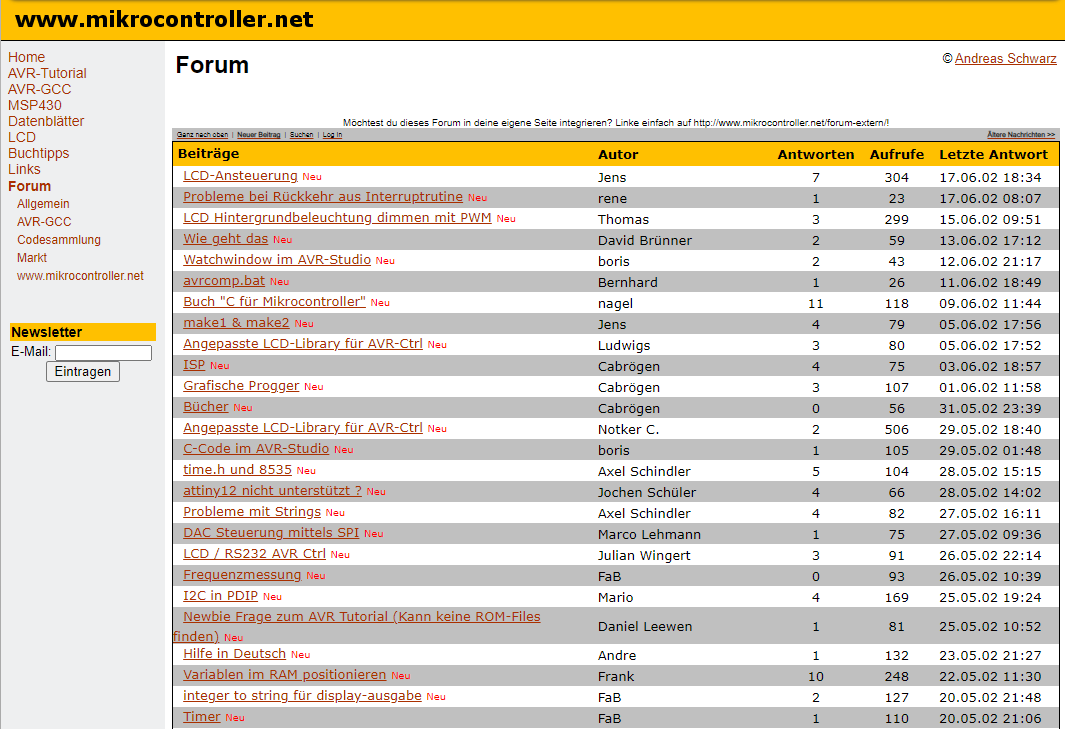Screen dimensions: 1065x729
Task: Open 'DAC Steuerung mittels SPI' thread
Action: tap(271, 534)
